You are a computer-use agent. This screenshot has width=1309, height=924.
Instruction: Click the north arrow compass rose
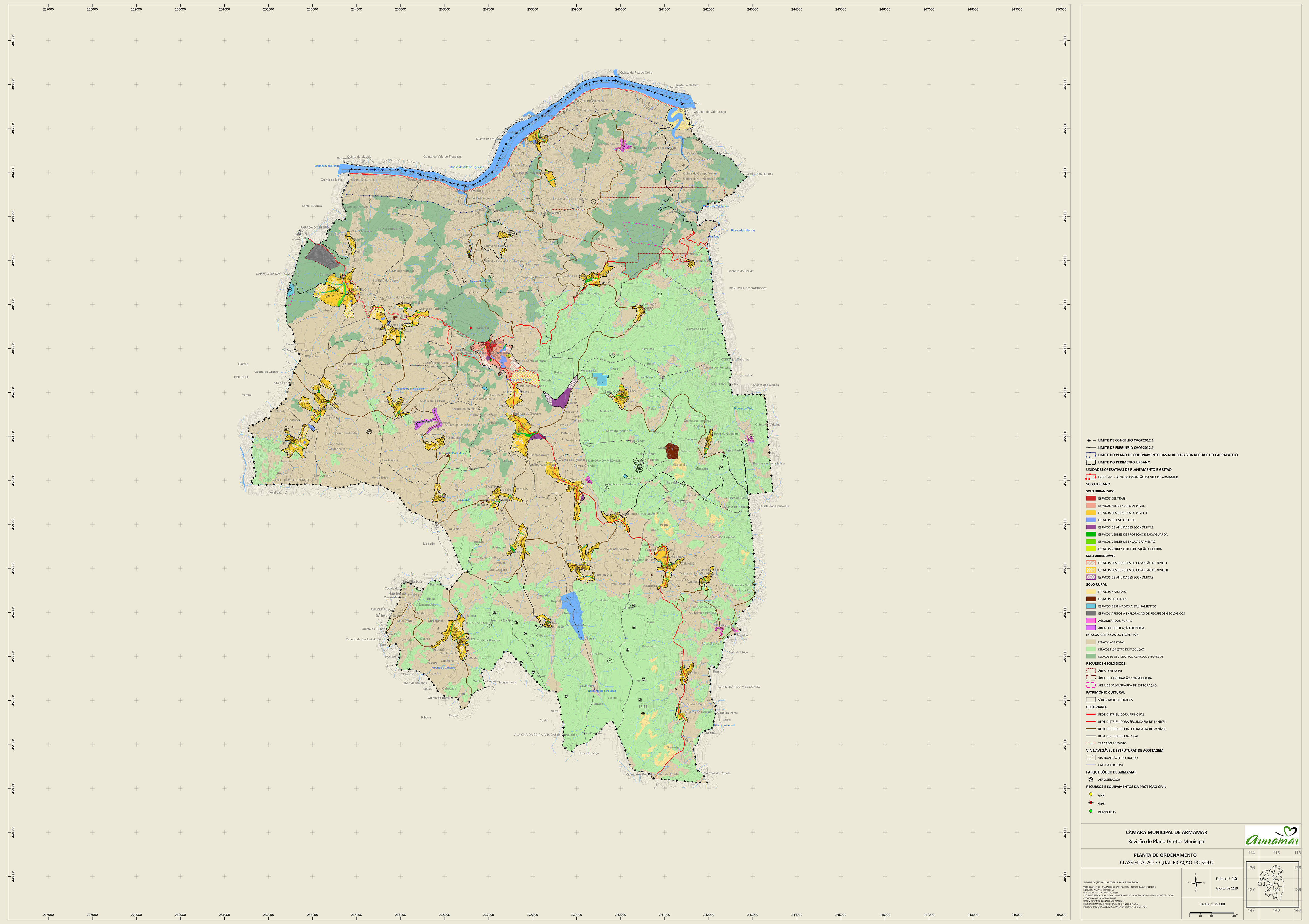click(x=1196, y=883)
